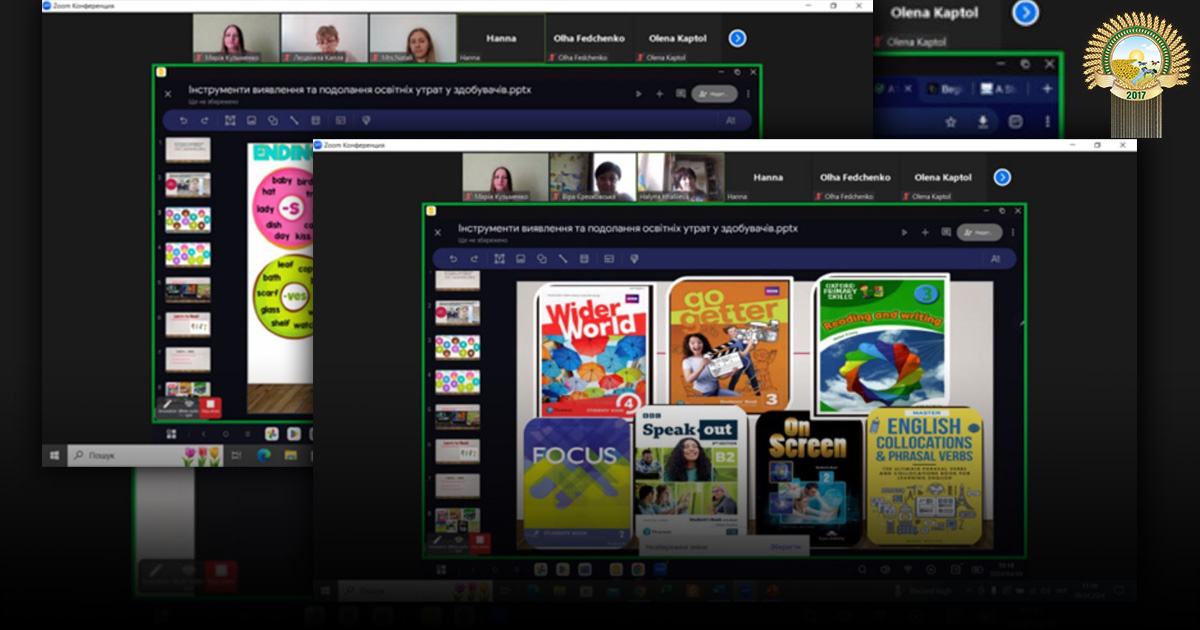Select the pen annotation tool in front window
The image size is (1200, 630).
(x=436, y=543)
